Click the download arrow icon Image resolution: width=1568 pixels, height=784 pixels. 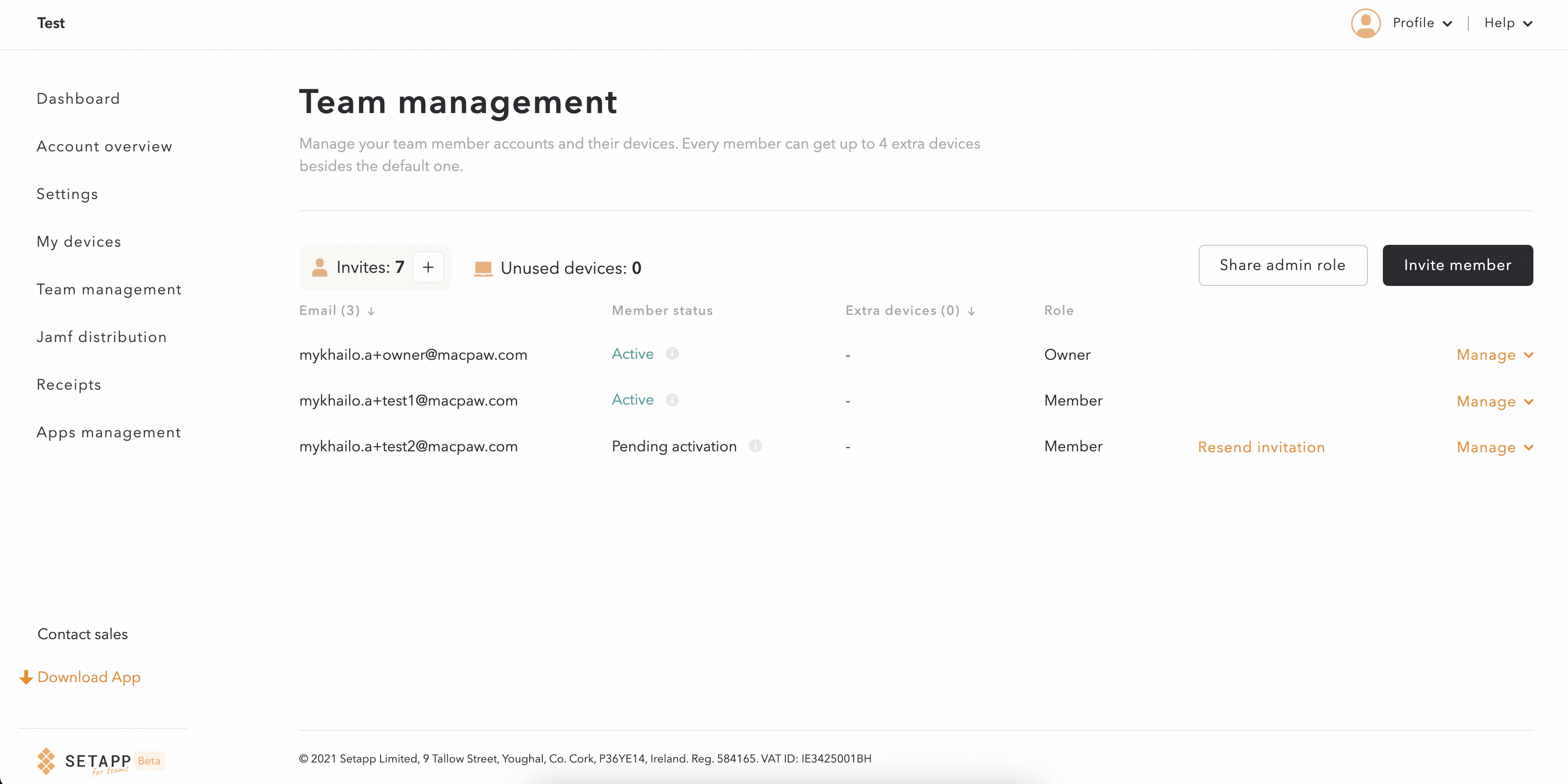pos(26,677)
